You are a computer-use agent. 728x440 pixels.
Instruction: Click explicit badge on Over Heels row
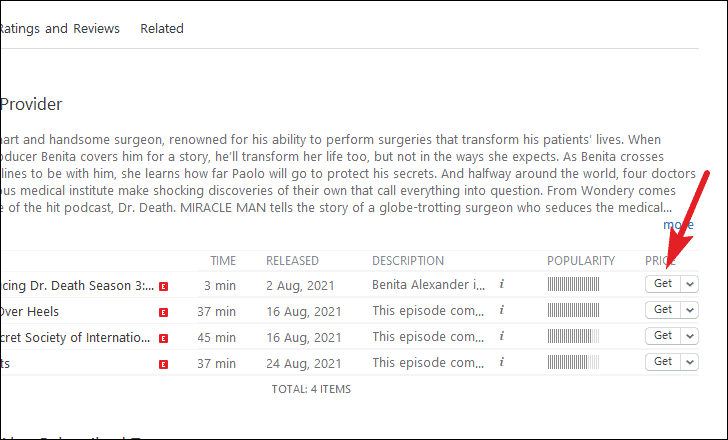[x=163, y=313]
